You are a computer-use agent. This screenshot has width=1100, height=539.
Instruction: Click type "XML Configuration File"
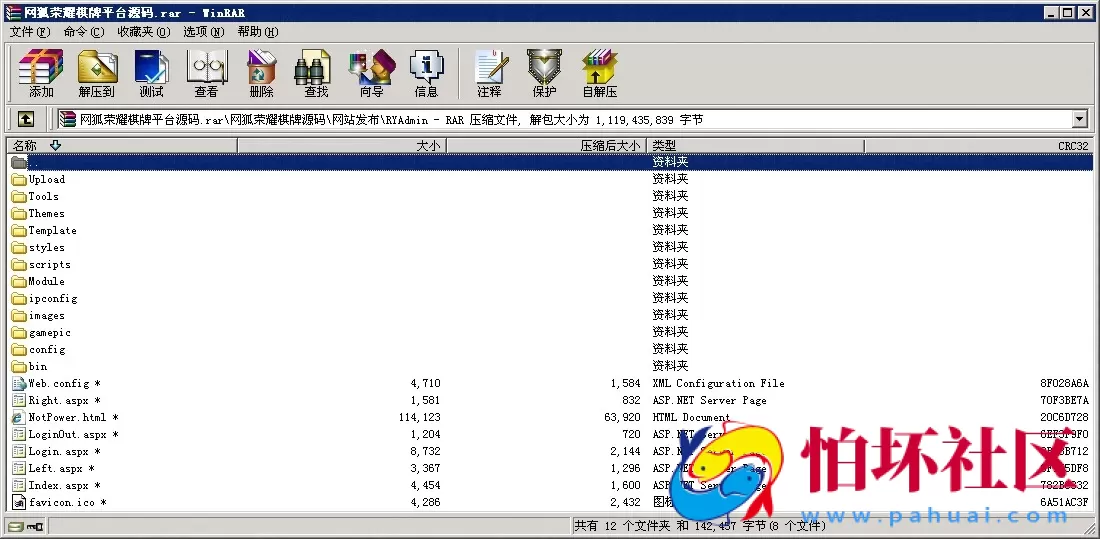pos(718,383)
